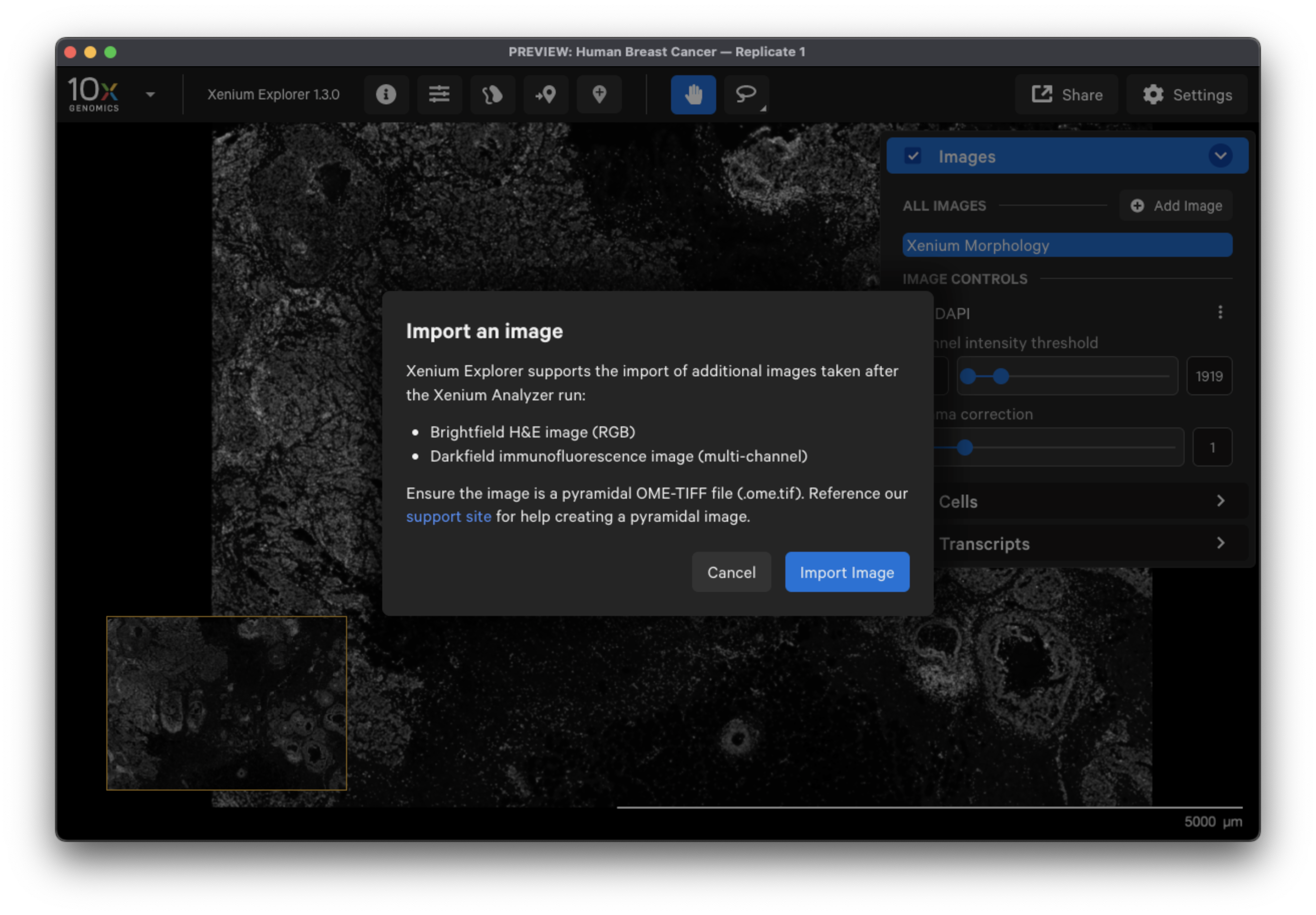This screenshot has width=1316, height=915.
Task: Open the sliders panel icon in toolbar
Action: (439, 94)
